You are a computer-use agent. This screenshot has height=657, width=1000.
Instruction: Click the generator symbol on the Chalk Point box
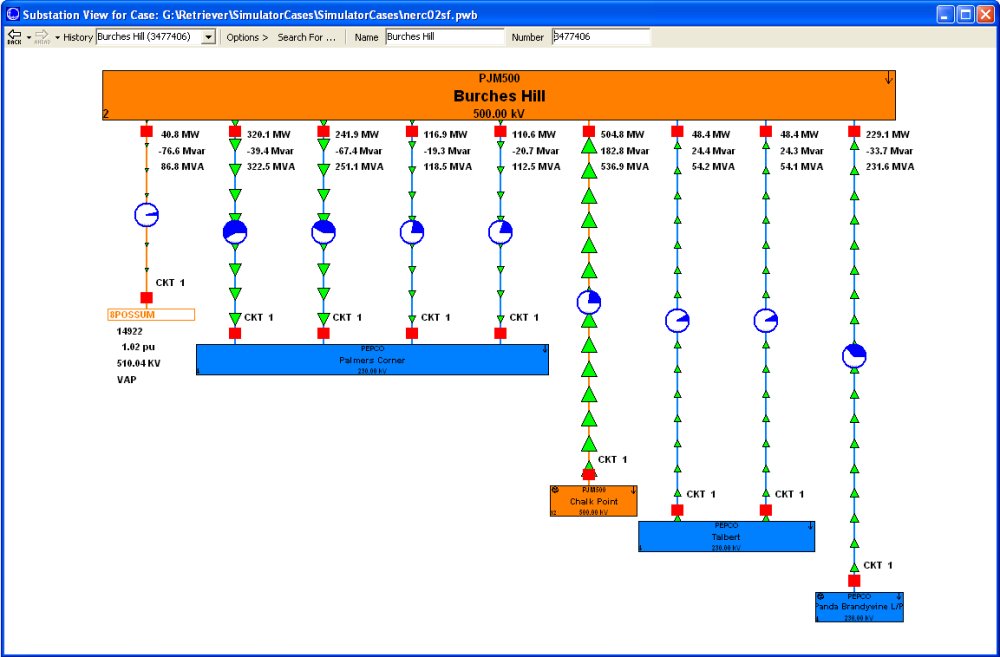click(x=555, y=489)
